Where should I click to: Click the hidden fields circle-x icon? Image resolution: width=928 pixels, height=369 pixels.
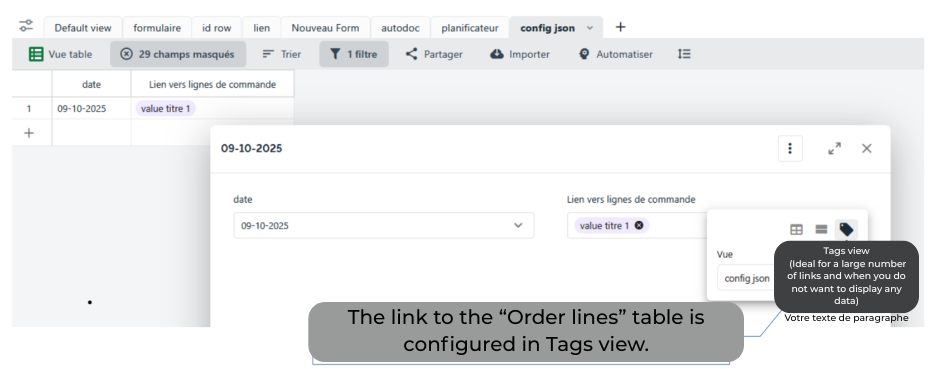coord(127,54)
